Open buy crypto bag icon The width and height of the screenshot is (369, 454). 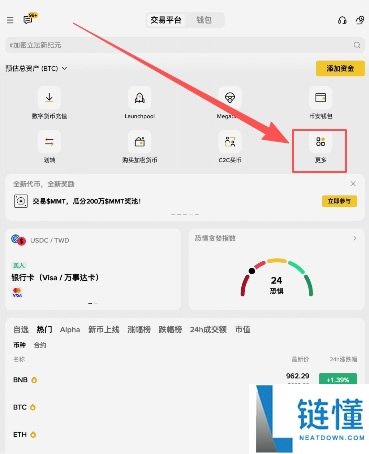tap(139, 142)
